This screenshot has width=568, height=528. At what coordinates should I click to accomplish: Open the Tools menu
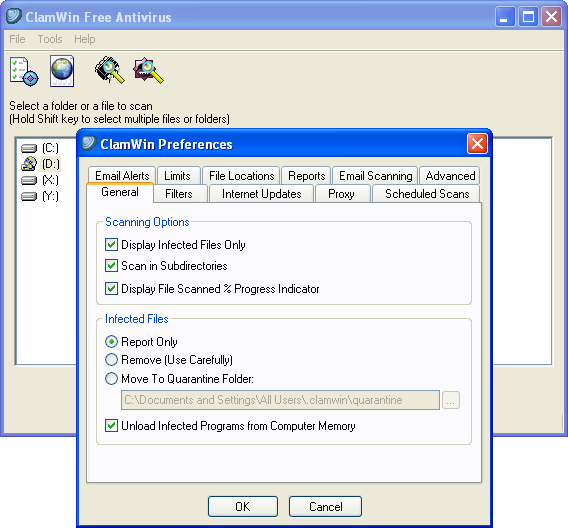tap(50, 39)
